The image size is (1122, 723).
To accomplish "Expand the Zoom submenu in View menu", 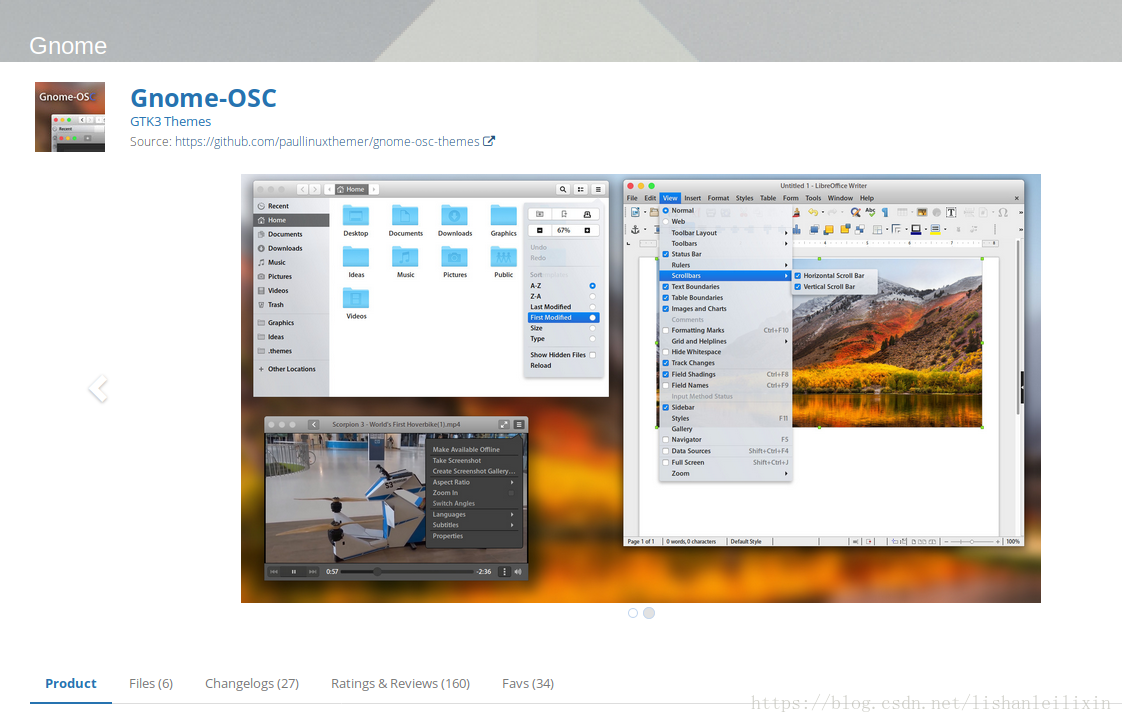I will point(725,474).
